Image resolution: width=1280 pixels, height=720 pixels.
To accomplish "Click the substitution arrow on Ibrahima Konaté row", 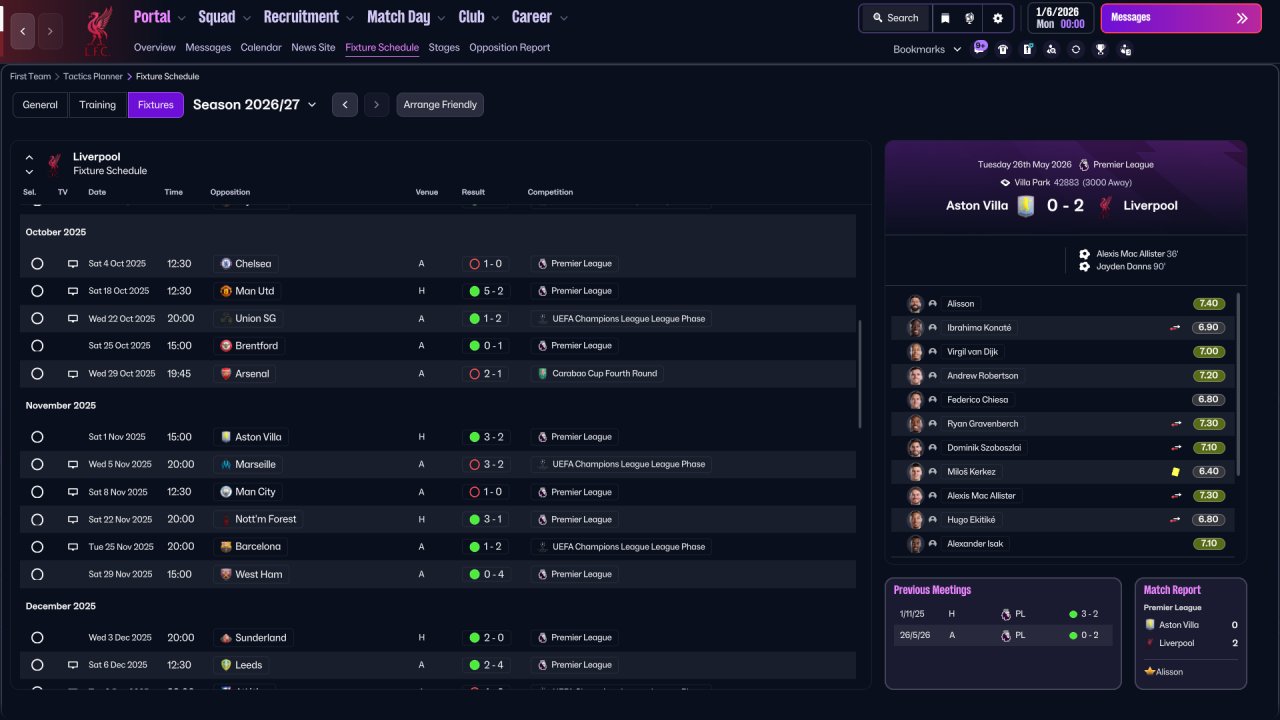I will tap(1175, 328).
